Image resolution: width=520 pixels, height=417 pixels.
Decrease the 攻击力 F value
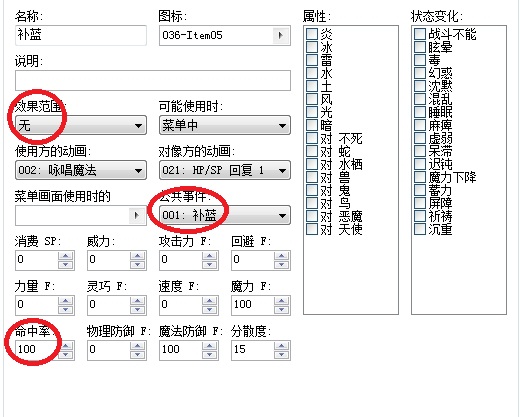[x=210, y=265]
